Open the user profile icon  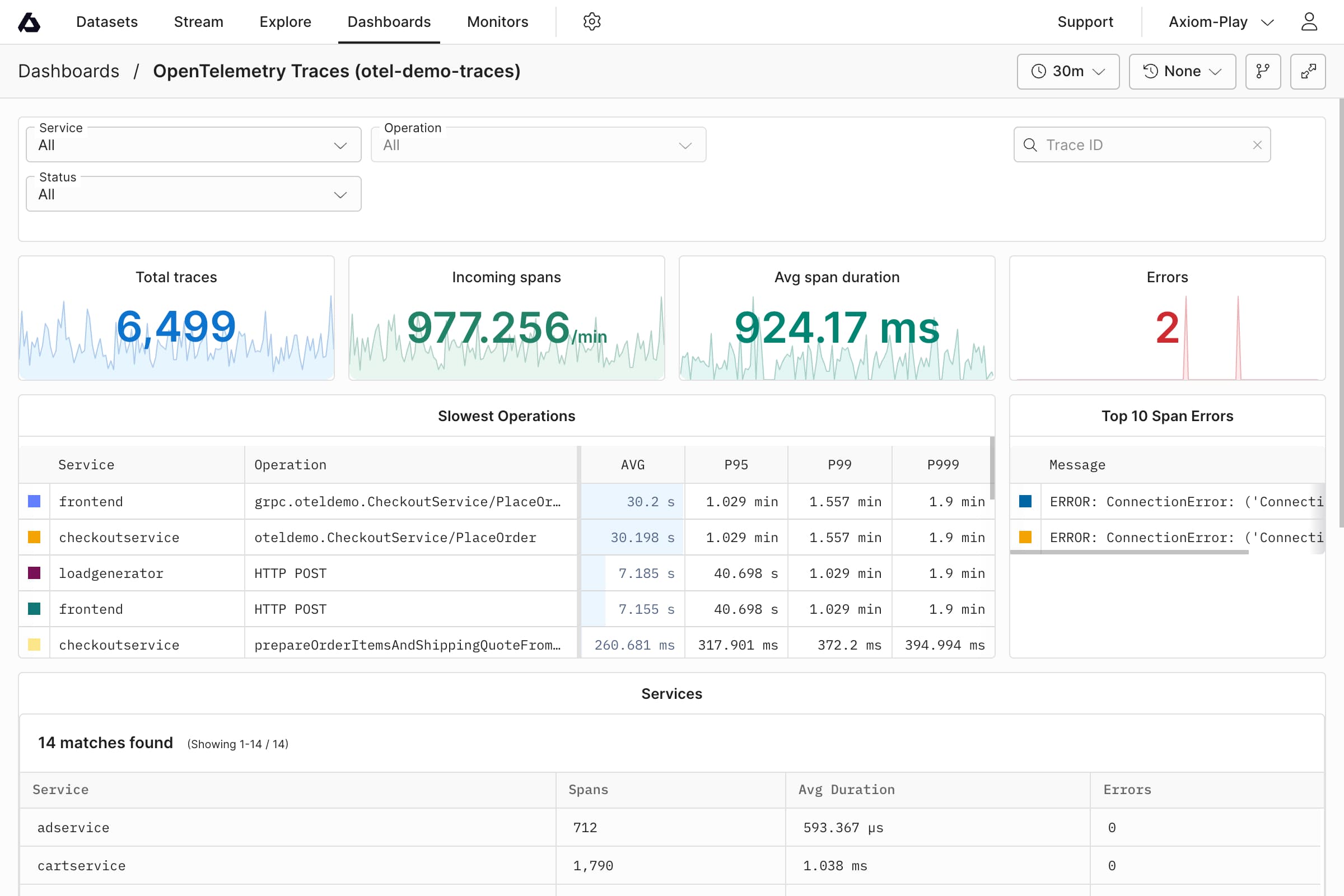coord(1309,22)
